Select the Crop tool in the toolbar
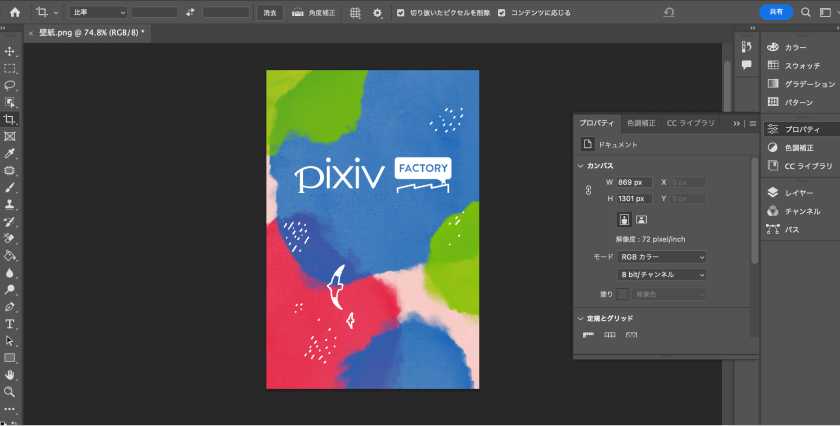Screen dimensions: 840x426 click(10, 119)
